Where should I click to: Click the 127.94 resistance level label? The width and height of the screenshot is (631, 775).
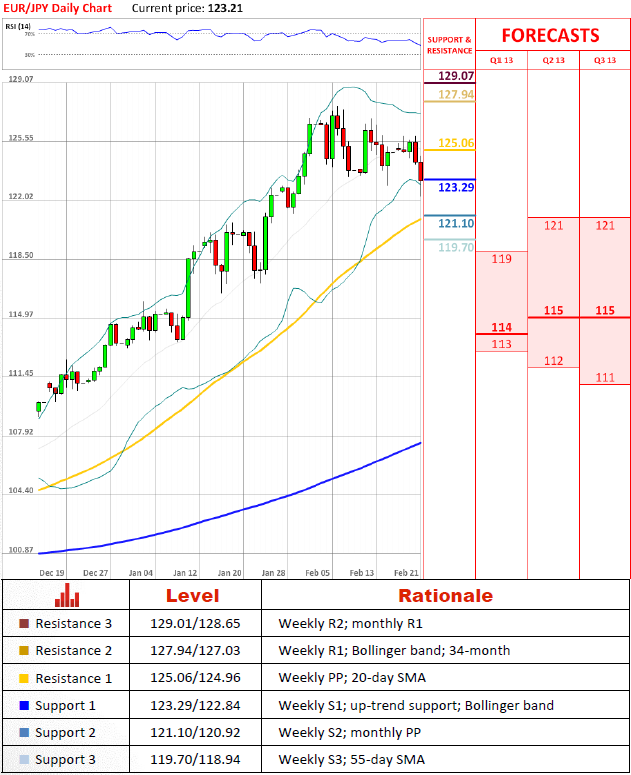pos(456,94)
